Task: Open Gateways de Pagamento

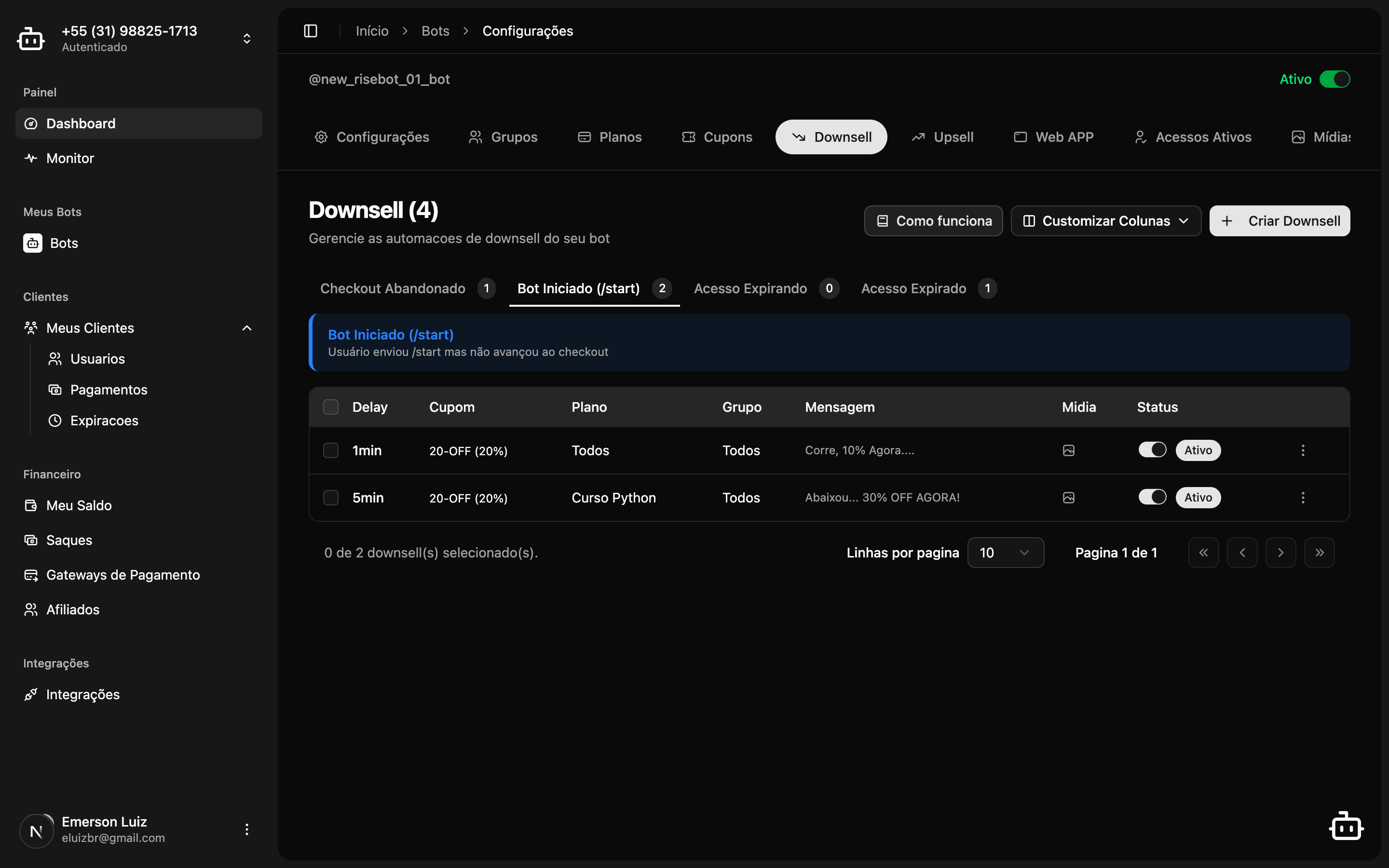Action: 138,575
